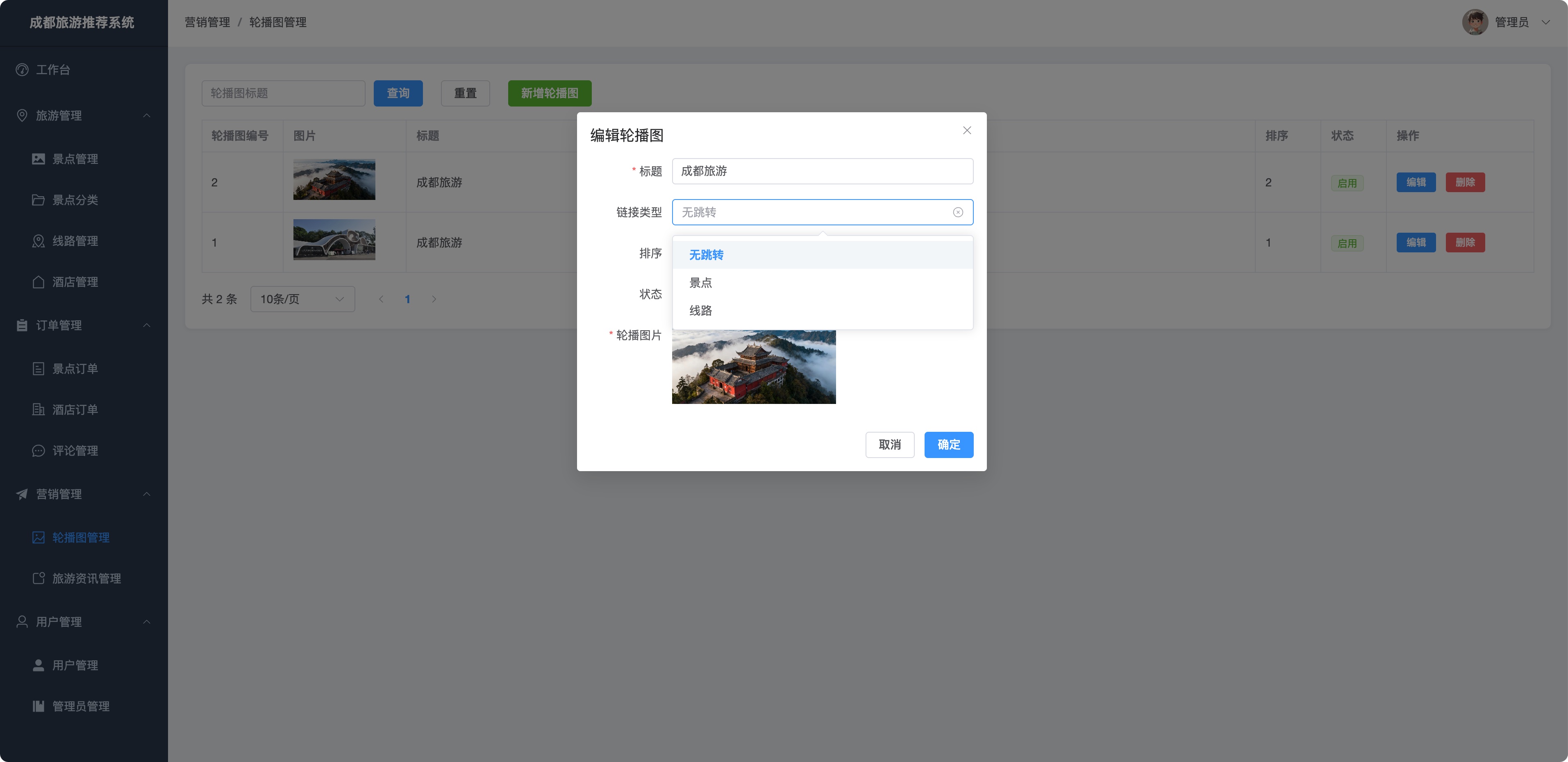
Task: Open the 管理员 account dropdown arrow
Action: tap(1545, 23)
